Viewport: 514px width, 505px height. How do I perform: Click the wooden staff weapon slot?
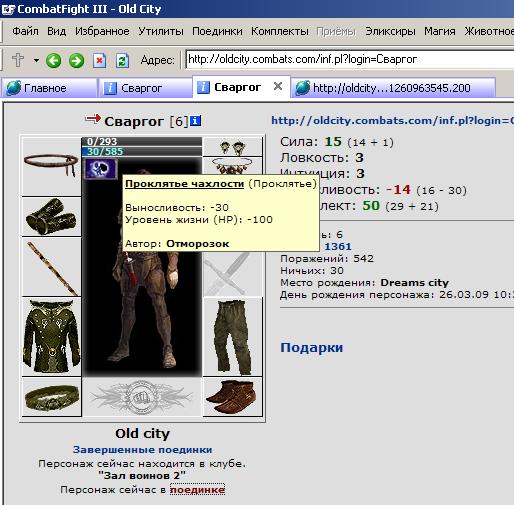click(51, 267)
